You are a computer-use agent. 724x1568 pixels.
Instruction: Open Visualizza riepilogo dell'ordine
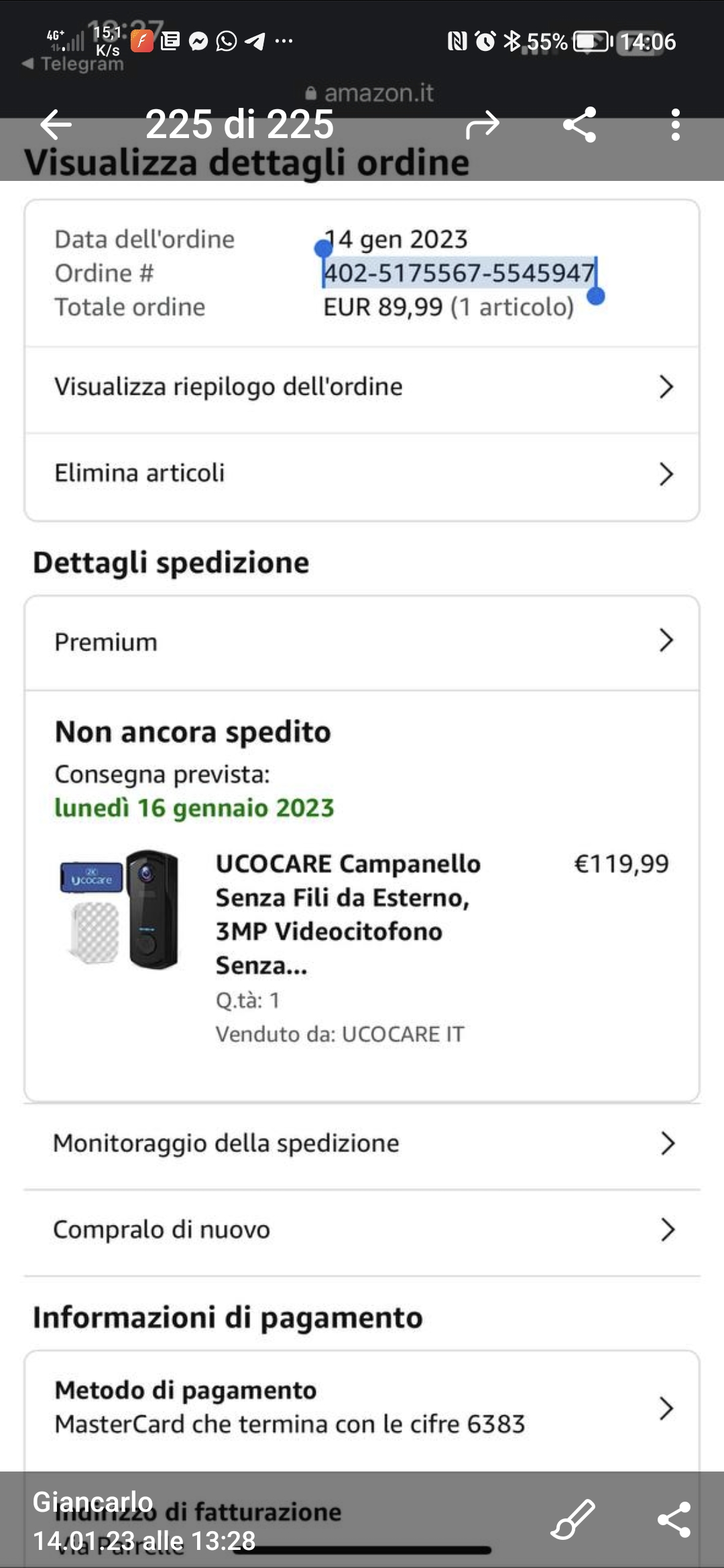362,387
